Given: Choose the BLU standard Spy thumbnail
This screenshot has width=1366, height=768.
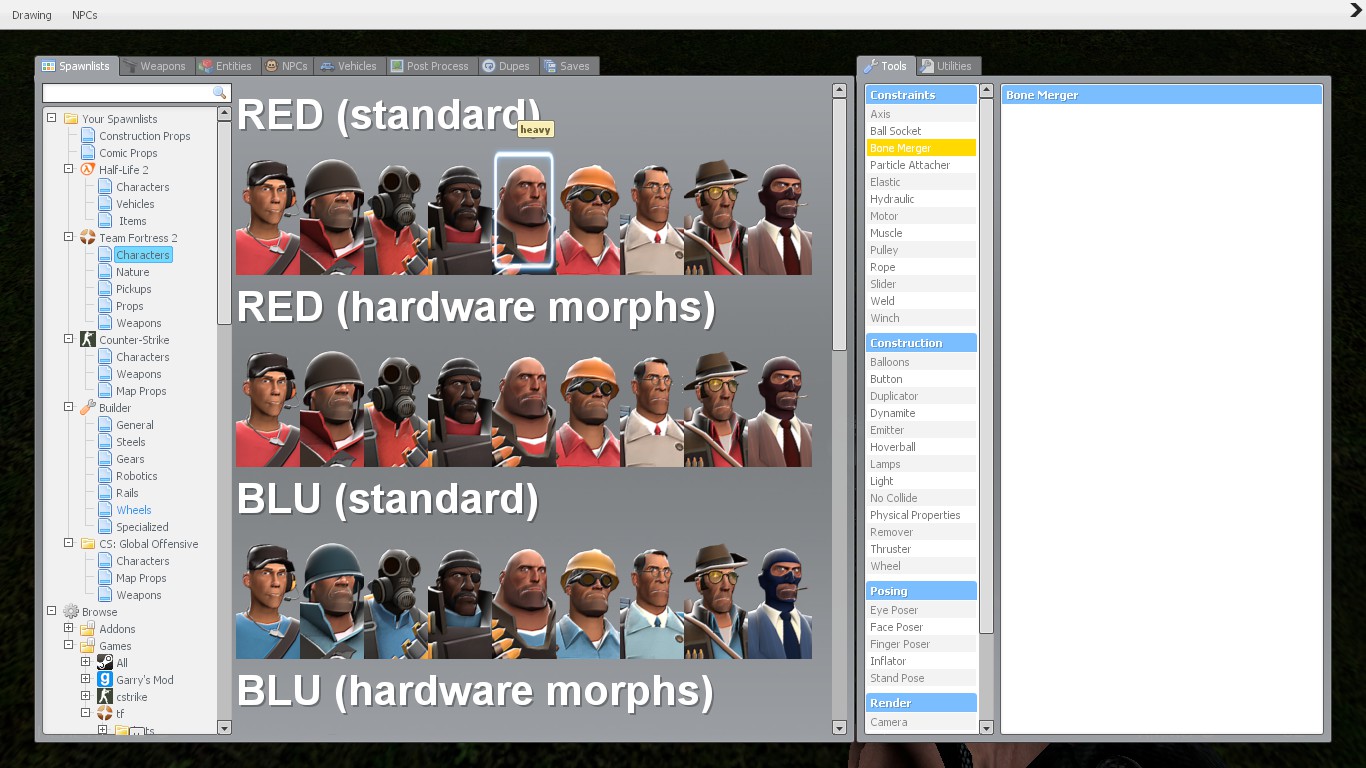Looking at the screenshot, I should click(780, 599).
